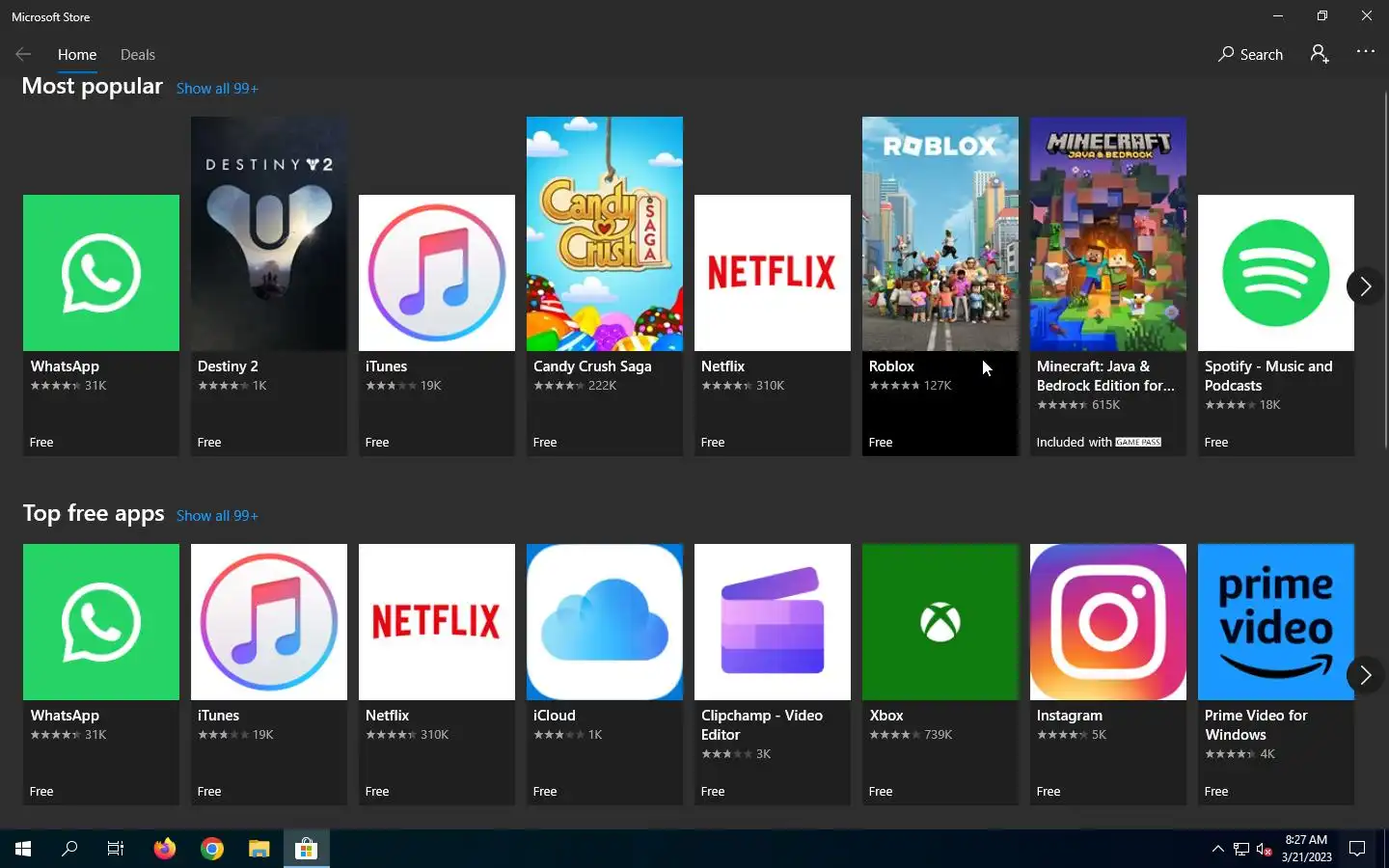Viewport: 1389px width, 868px height.
Task: Open the Netflix logo in Most popular
Action: coord(773,273)
